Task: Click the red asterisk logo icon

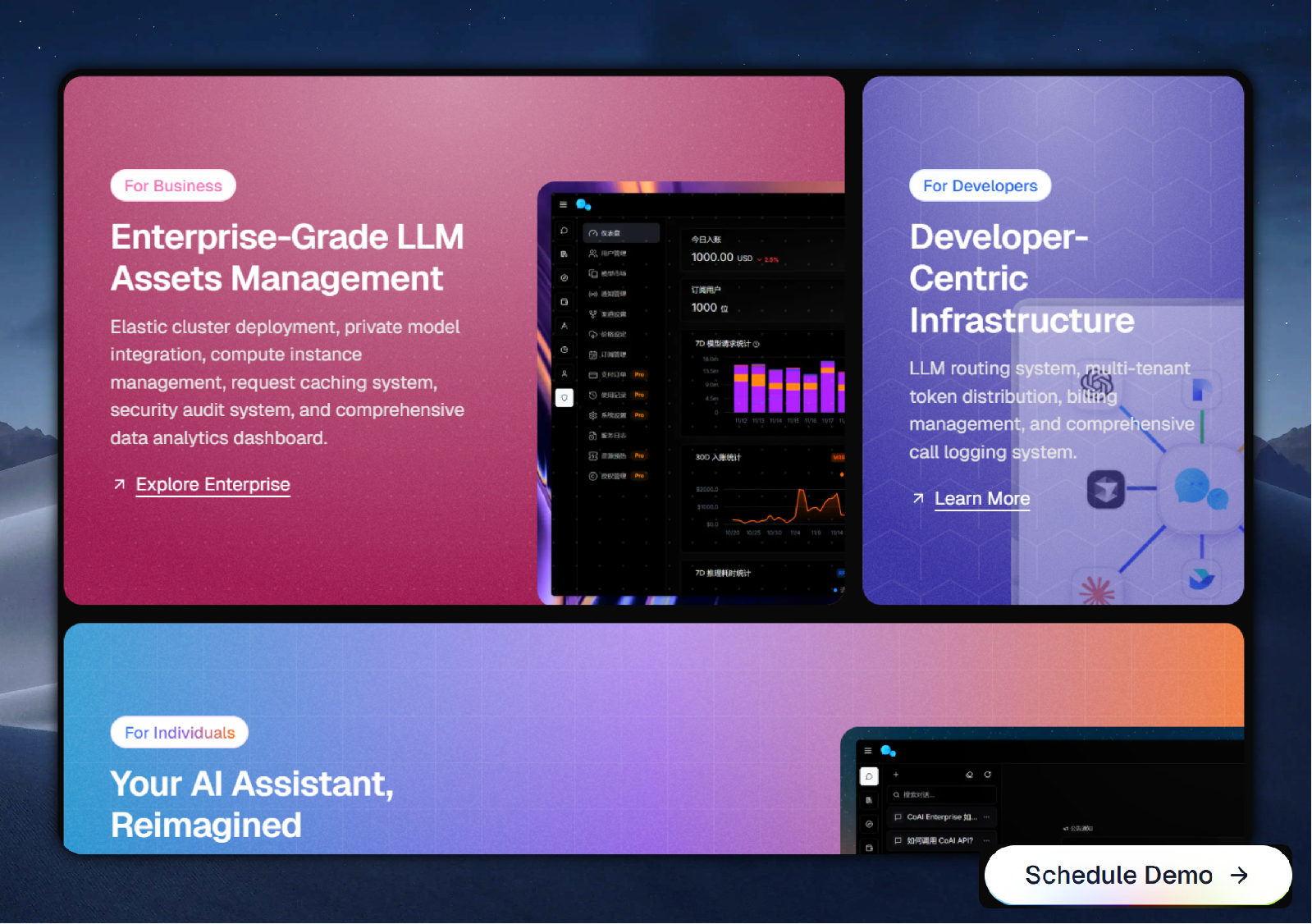Action: click(1097, 591)
